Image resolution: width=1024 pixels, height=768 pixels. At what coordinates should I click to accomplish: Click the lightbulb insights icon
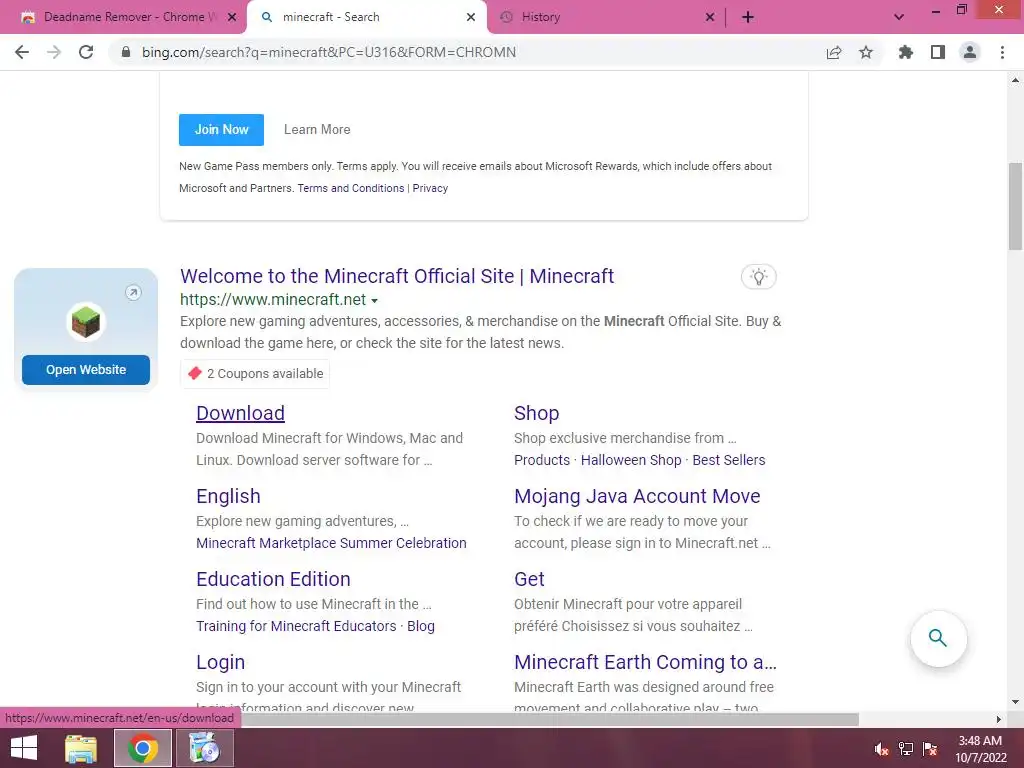758,276
